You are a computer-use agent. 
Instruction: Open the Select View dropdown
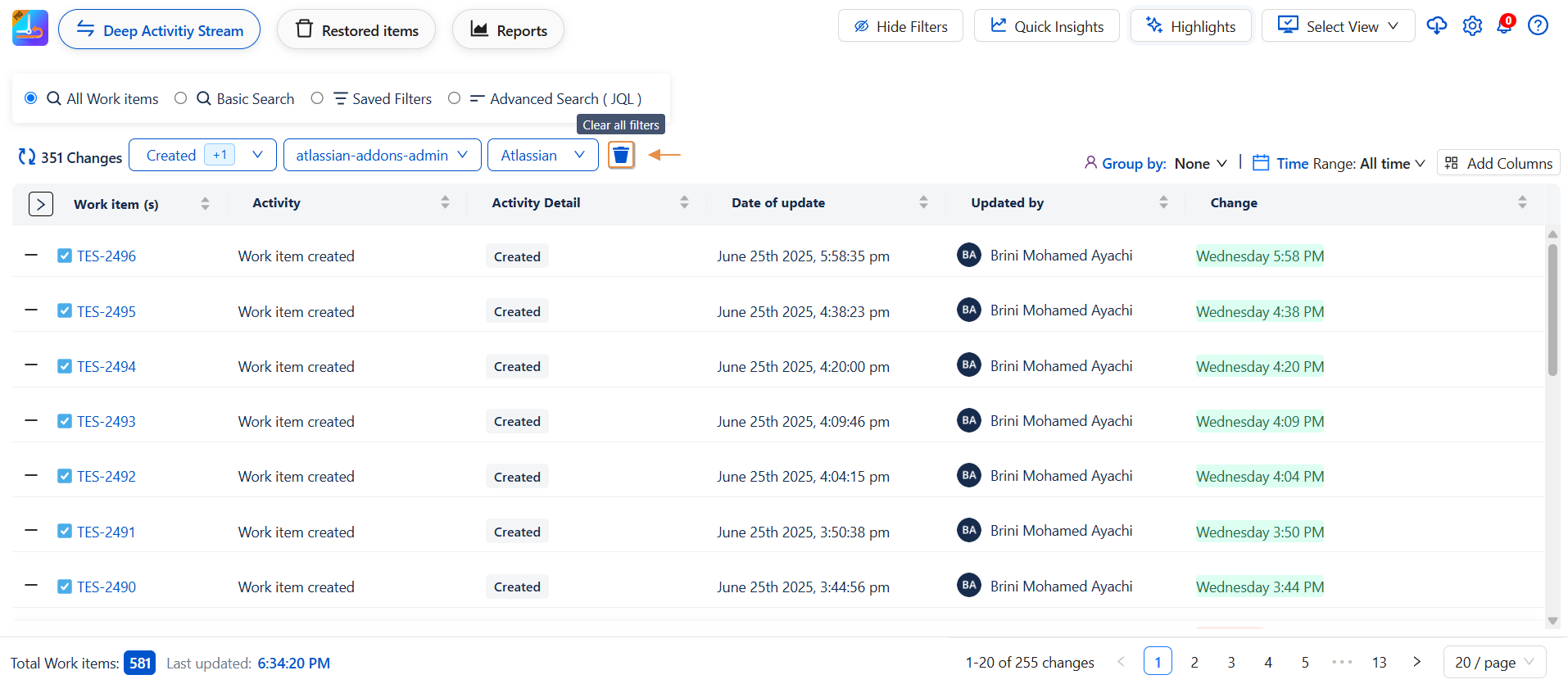[x=1338, y=26]
